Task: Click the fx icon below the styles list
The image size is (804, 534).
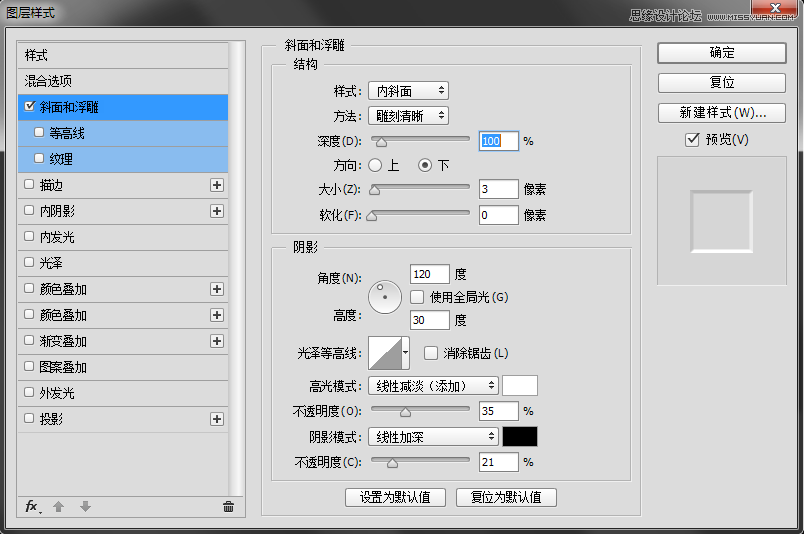Action: 32,507
